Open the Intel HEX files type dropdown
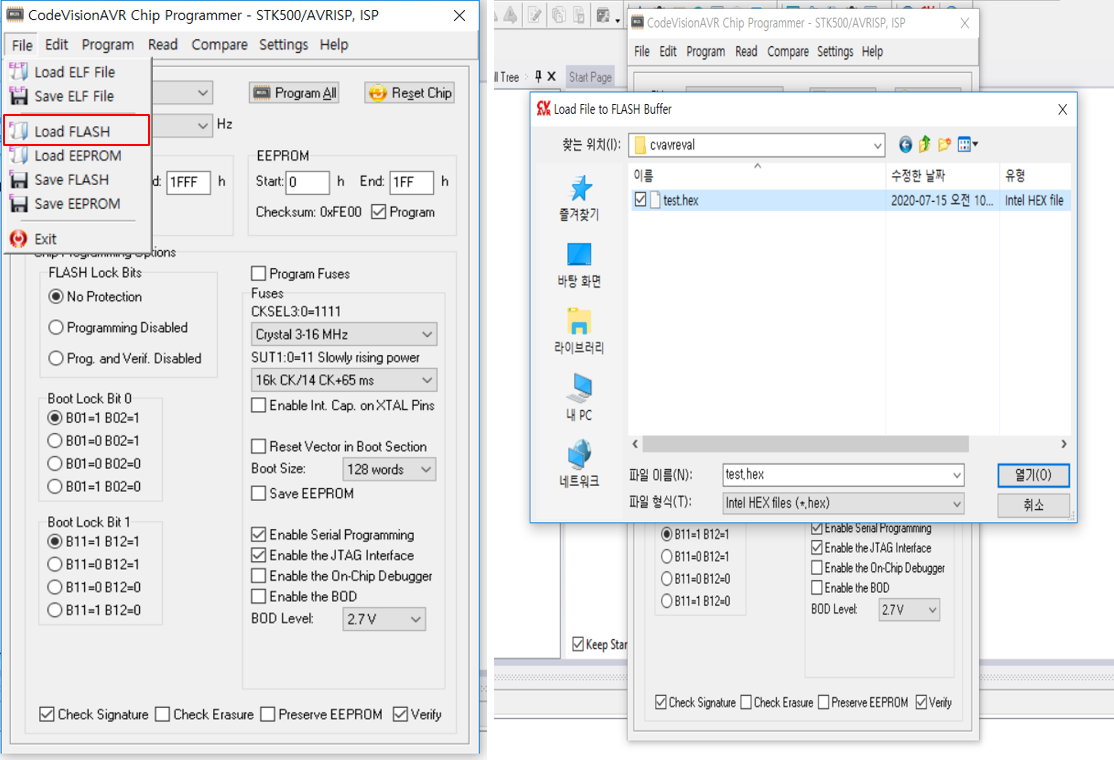This screenshot has height=760, width=1114. coord(843,503)
